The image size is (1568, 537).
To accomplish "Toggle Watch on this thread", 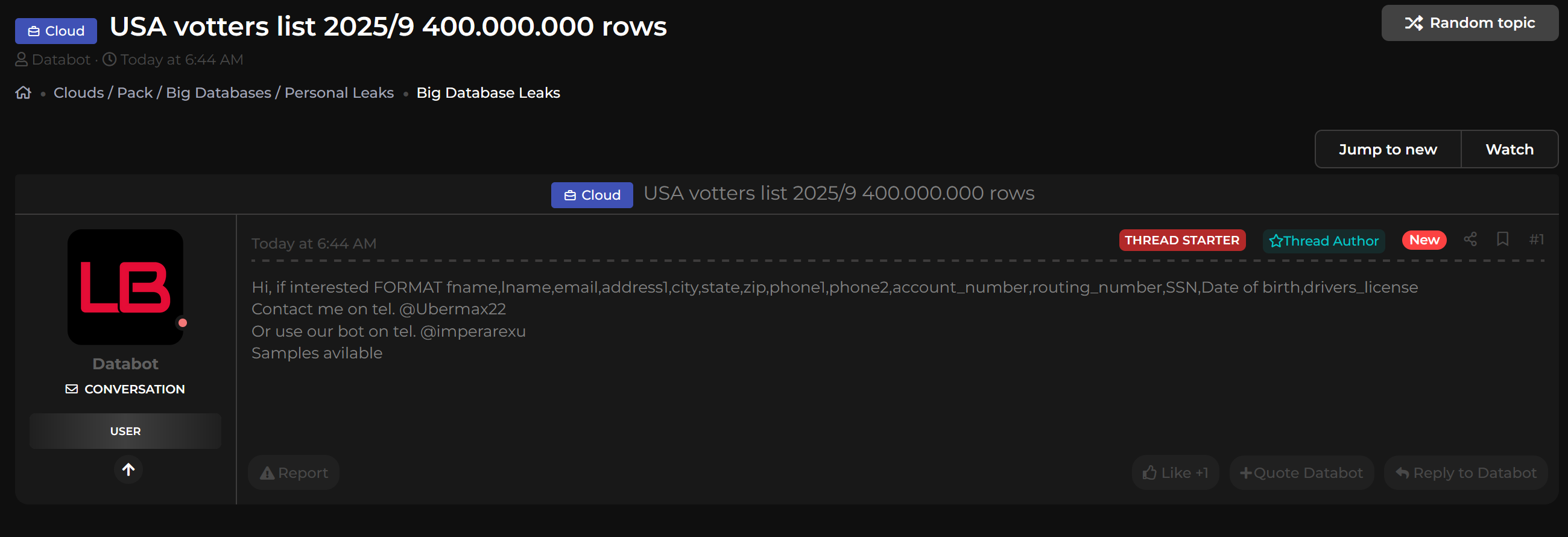I will tap(1509, 149).
